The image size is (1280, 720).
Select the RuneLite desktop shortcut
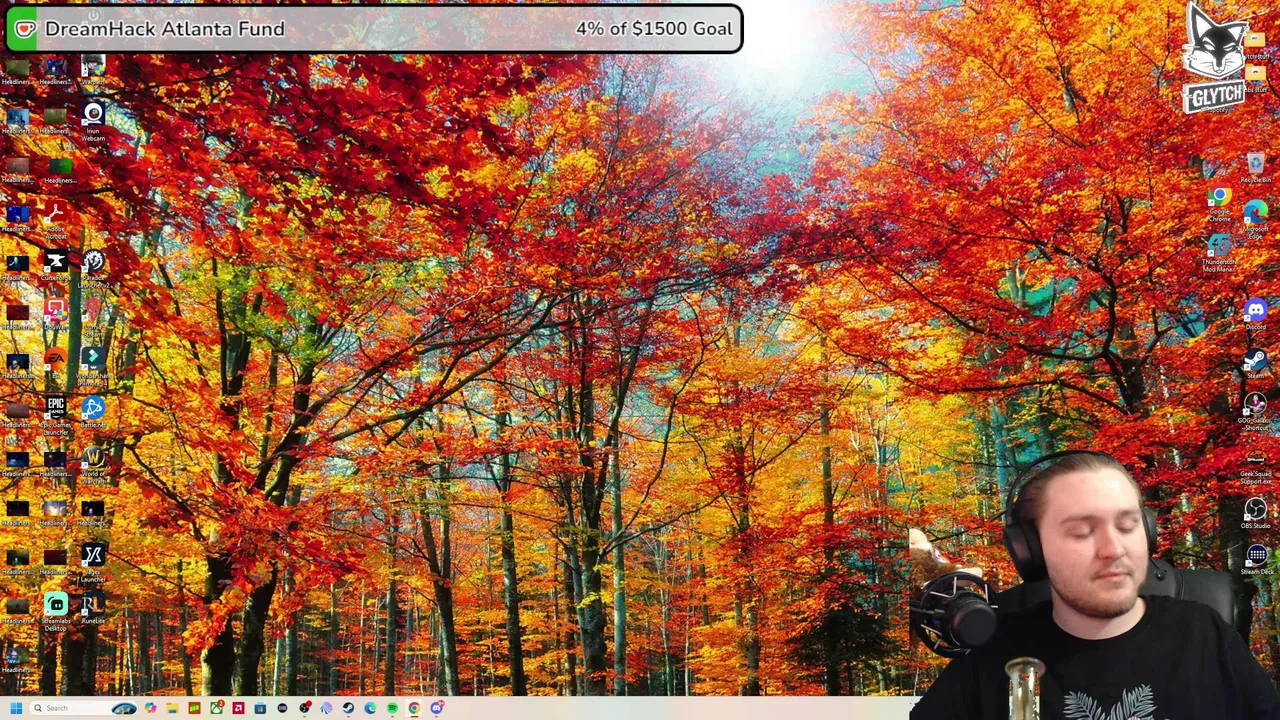tap(93, 609)
